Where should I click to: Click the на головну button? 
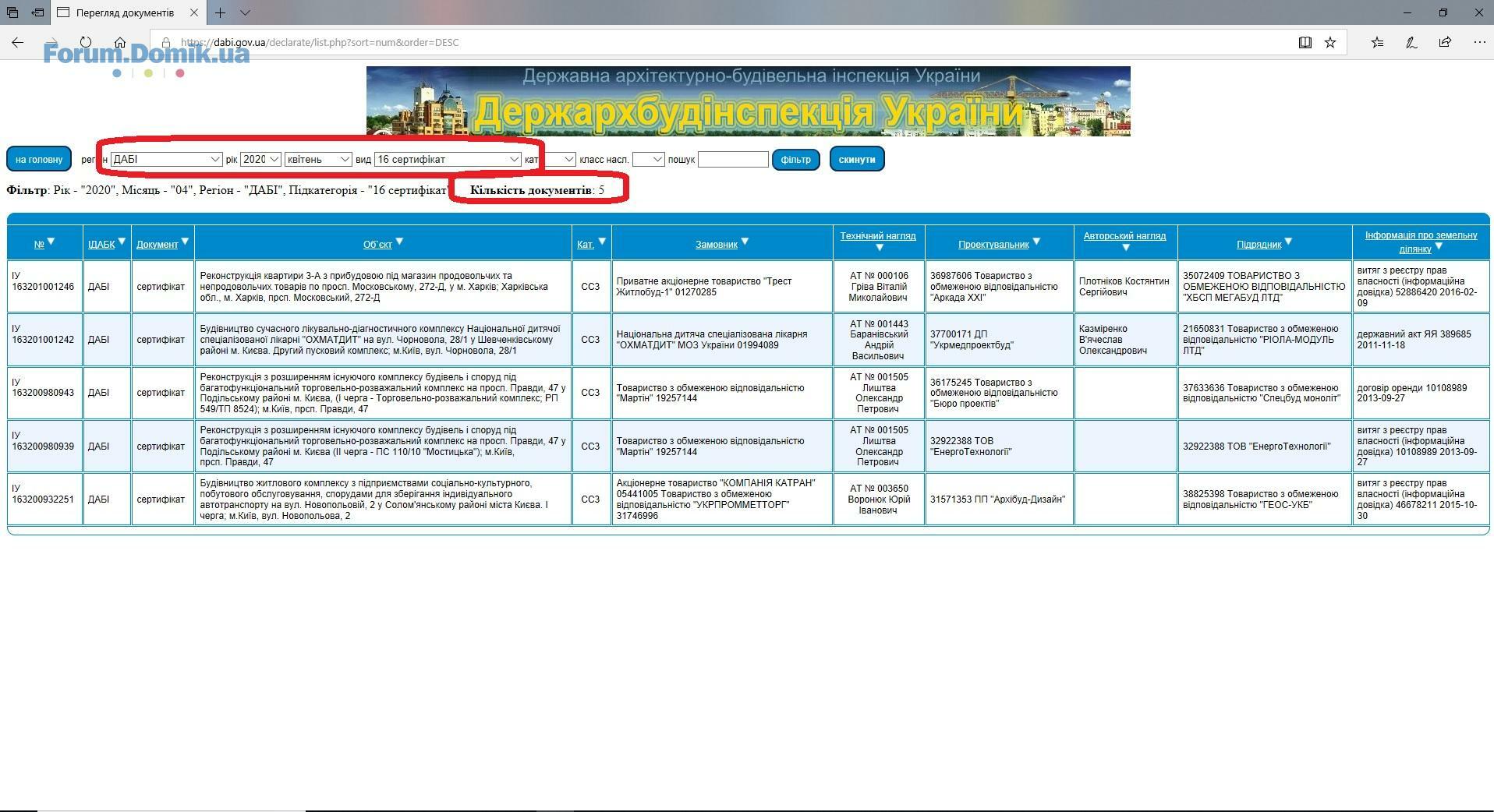[39, 159]
